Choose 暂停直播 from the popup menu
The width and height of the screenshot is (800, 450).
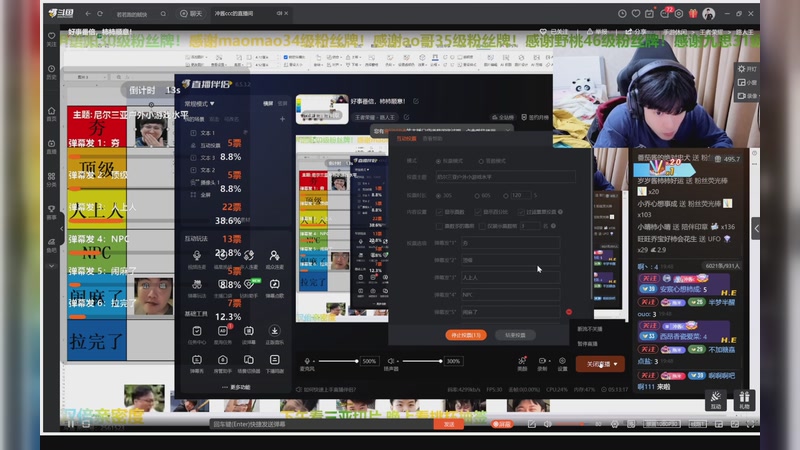(x=588, y=344)
